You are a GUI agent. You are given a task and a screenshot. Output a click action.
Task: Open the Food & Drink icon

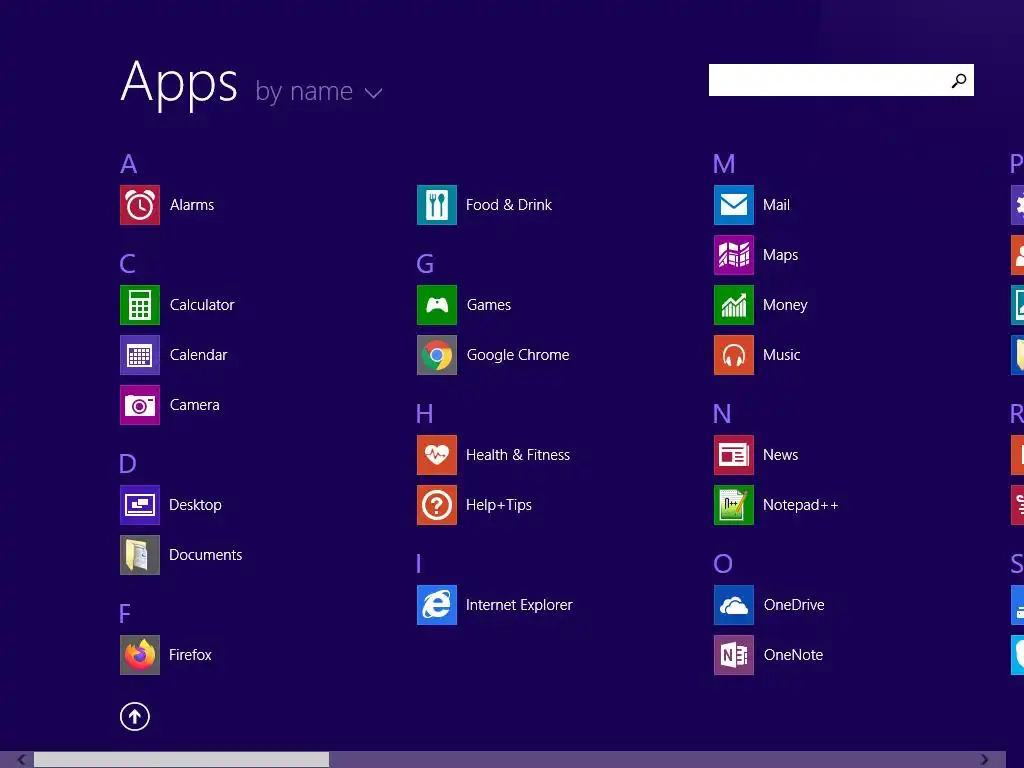437,205
